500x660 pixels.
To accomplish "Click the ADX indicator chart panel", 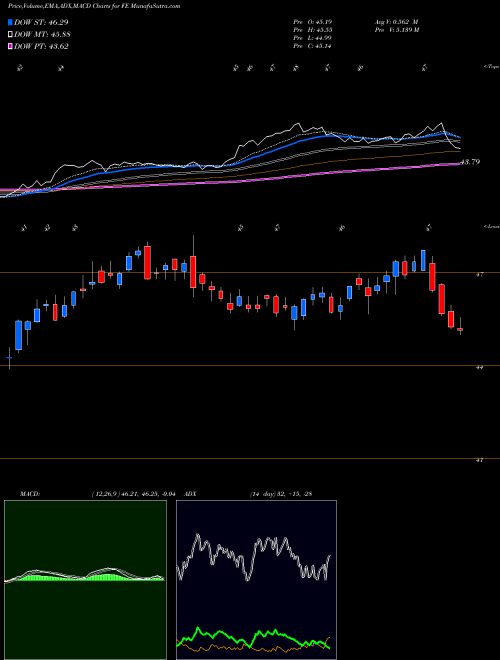I will (256, 580).
